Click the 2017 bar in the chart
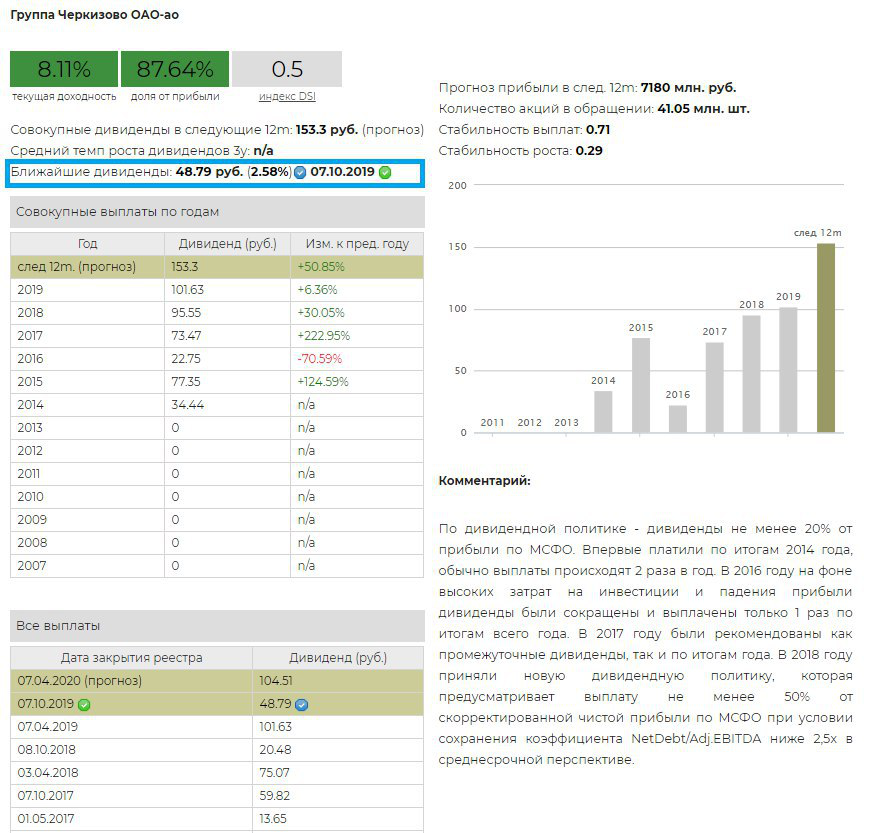This screenshot has width=869, height=833. click(714, 387)
